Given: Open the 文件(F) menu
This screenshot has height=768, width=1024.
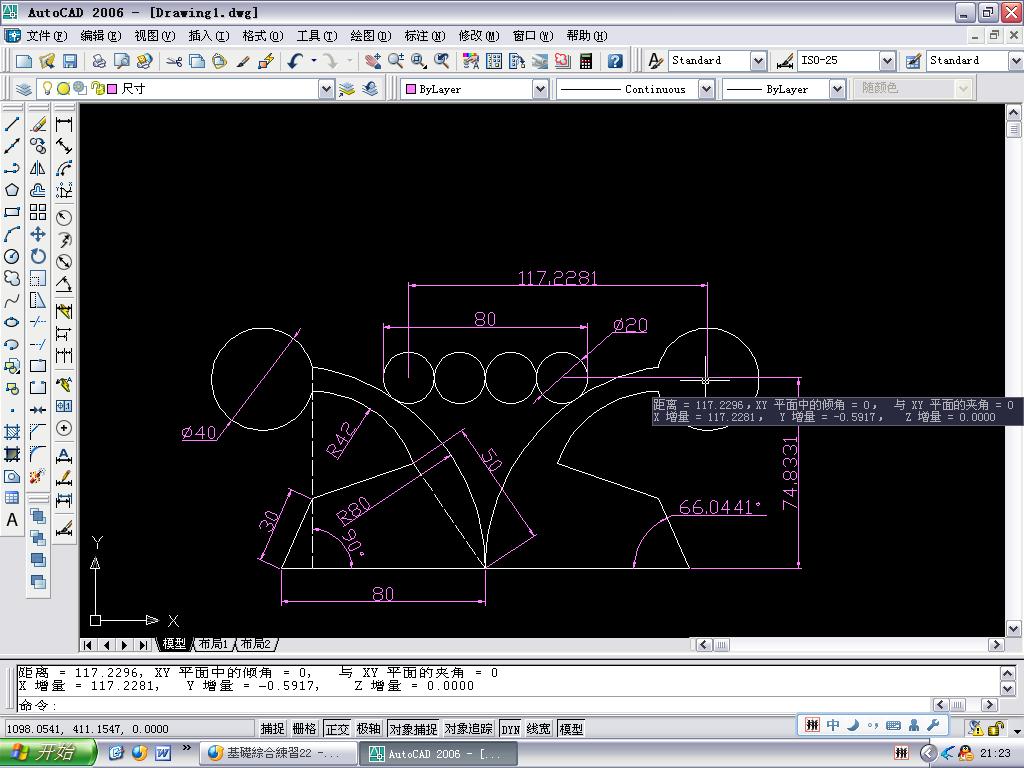Looking at the screenshot, I should pos(46,36).
